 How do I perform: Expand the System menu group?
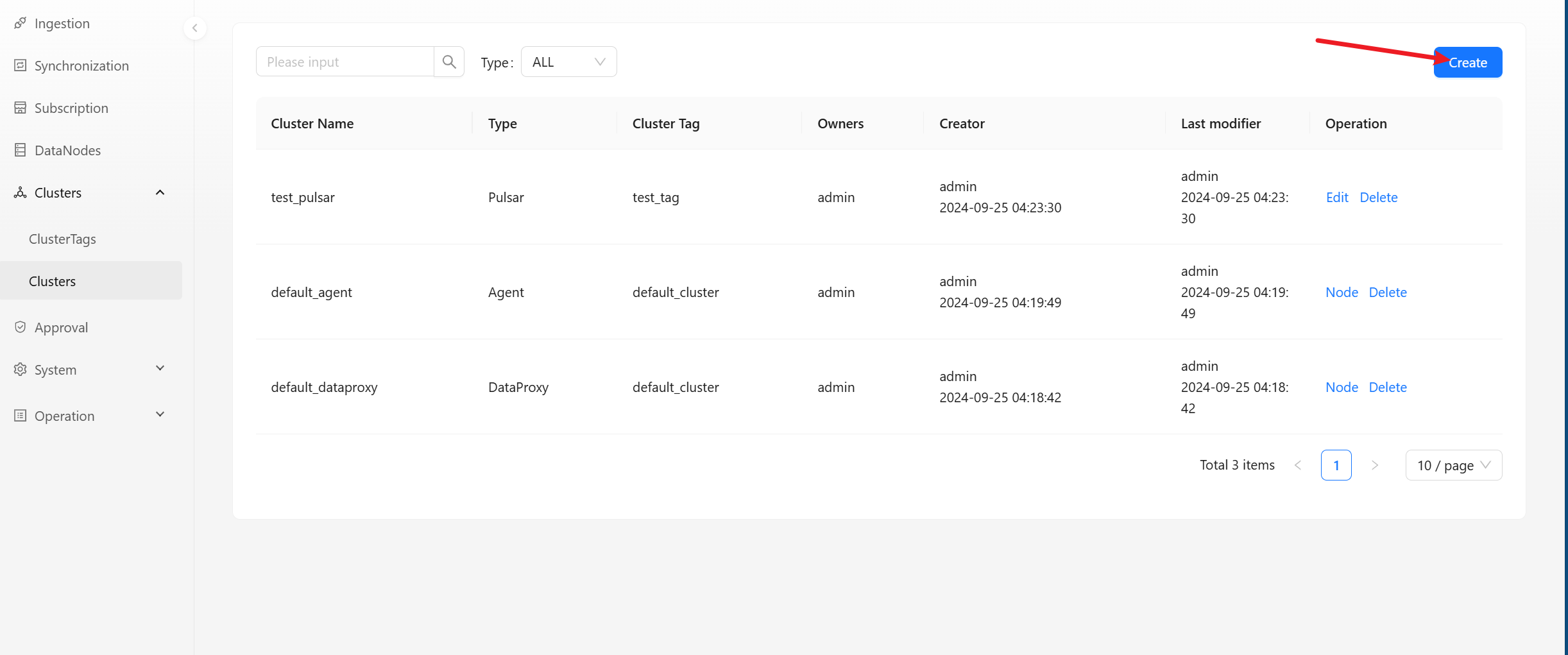[x=160, y=368]
